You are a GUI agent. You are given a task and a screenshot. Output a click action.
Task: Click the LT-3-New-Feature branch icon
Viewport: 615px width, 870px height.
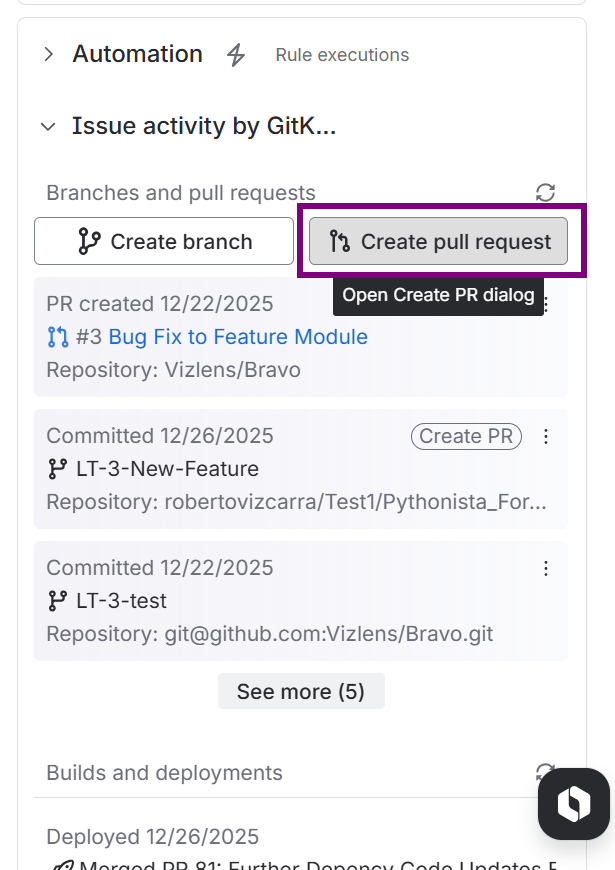(x=58, y=469)
